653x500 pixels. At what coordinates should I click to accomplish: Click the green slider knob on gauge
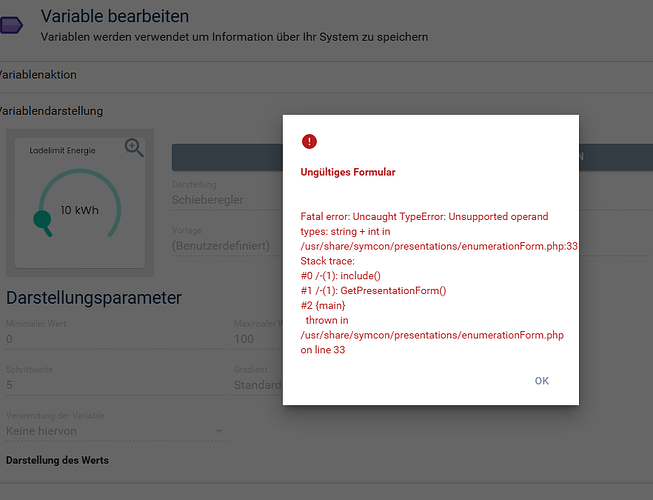42,219
